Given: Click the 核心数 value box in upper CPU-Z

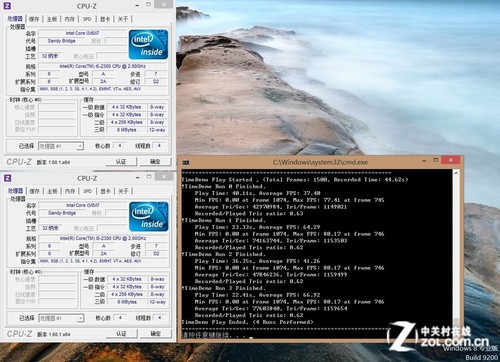Looking at the screenshot, I should (x=120, y=146).
